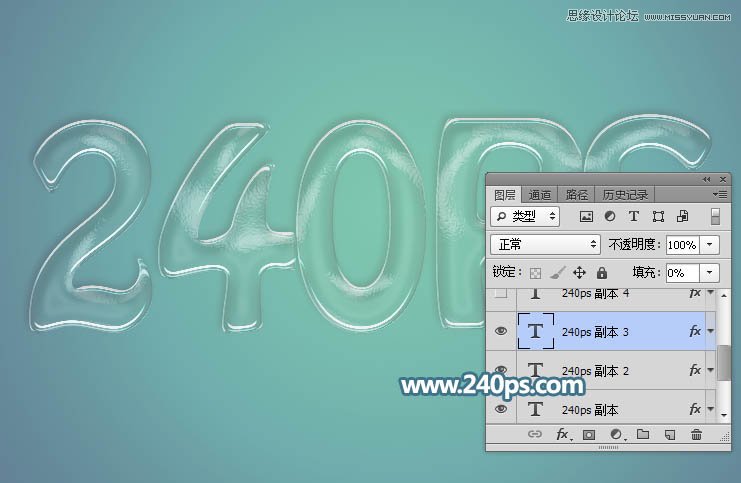Click fx icon on 240ps 副本 3

pyautogui.click(x=695, y=331)
